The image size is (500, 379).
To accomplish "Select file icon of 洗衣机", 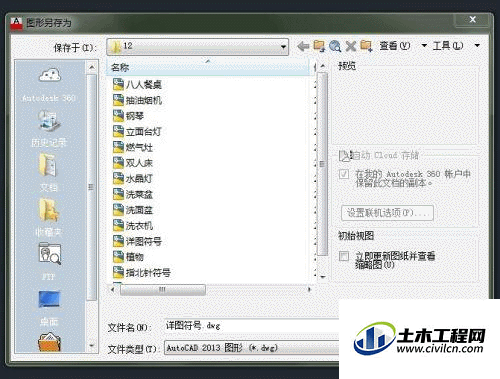I will tap(118, 225).
